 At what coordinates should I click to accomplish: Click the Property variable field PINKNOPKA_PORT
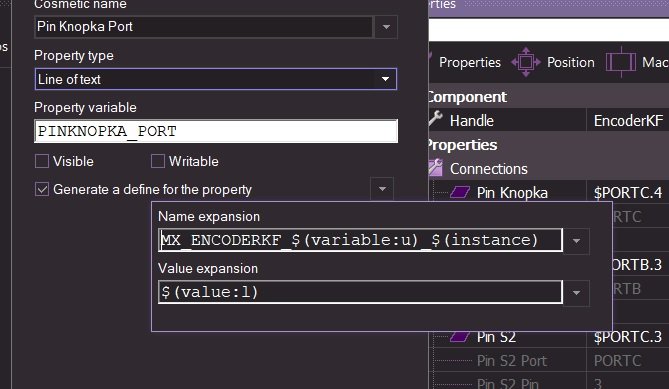(216, 131)
